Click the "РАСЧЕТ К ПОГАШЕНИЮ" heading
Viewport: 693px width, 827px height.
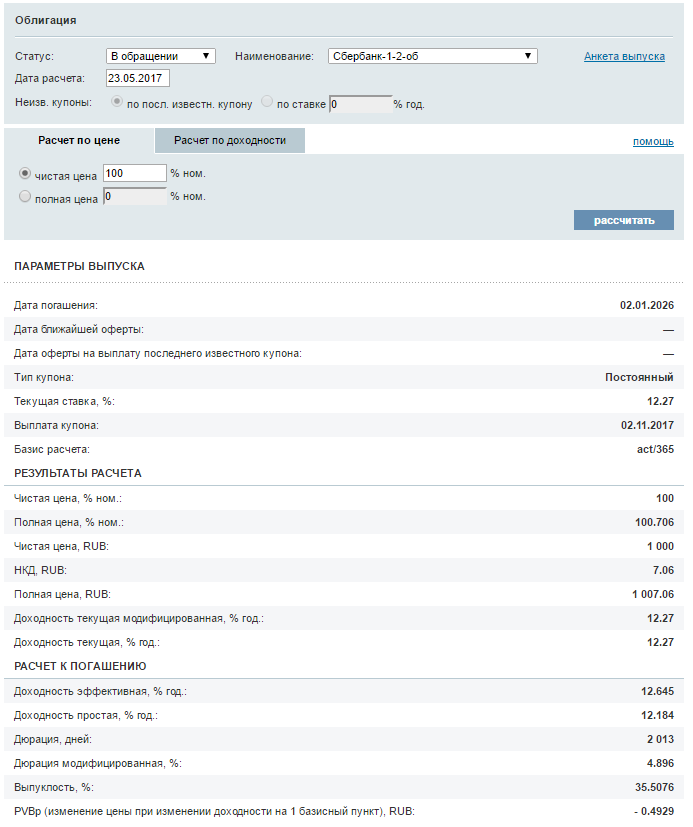coord(80,666)
